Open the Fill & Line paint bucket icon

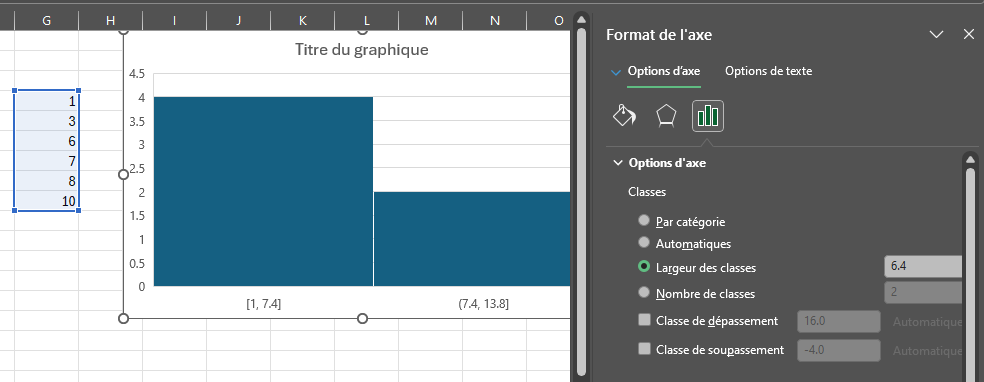point(624,116)
